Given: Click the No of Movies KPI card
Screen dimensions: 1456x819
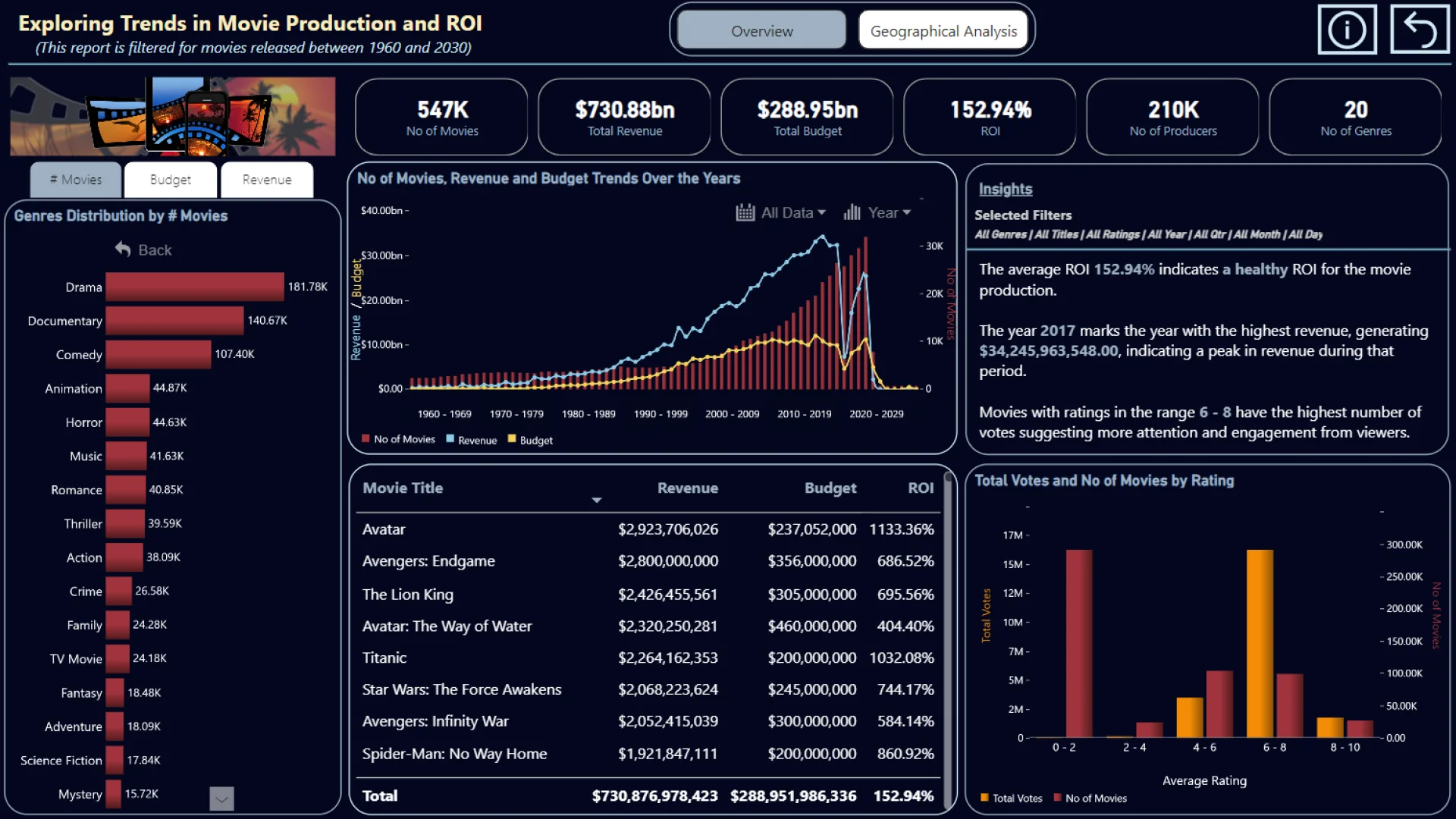Looking at the screenshot, I should point(441,118).
